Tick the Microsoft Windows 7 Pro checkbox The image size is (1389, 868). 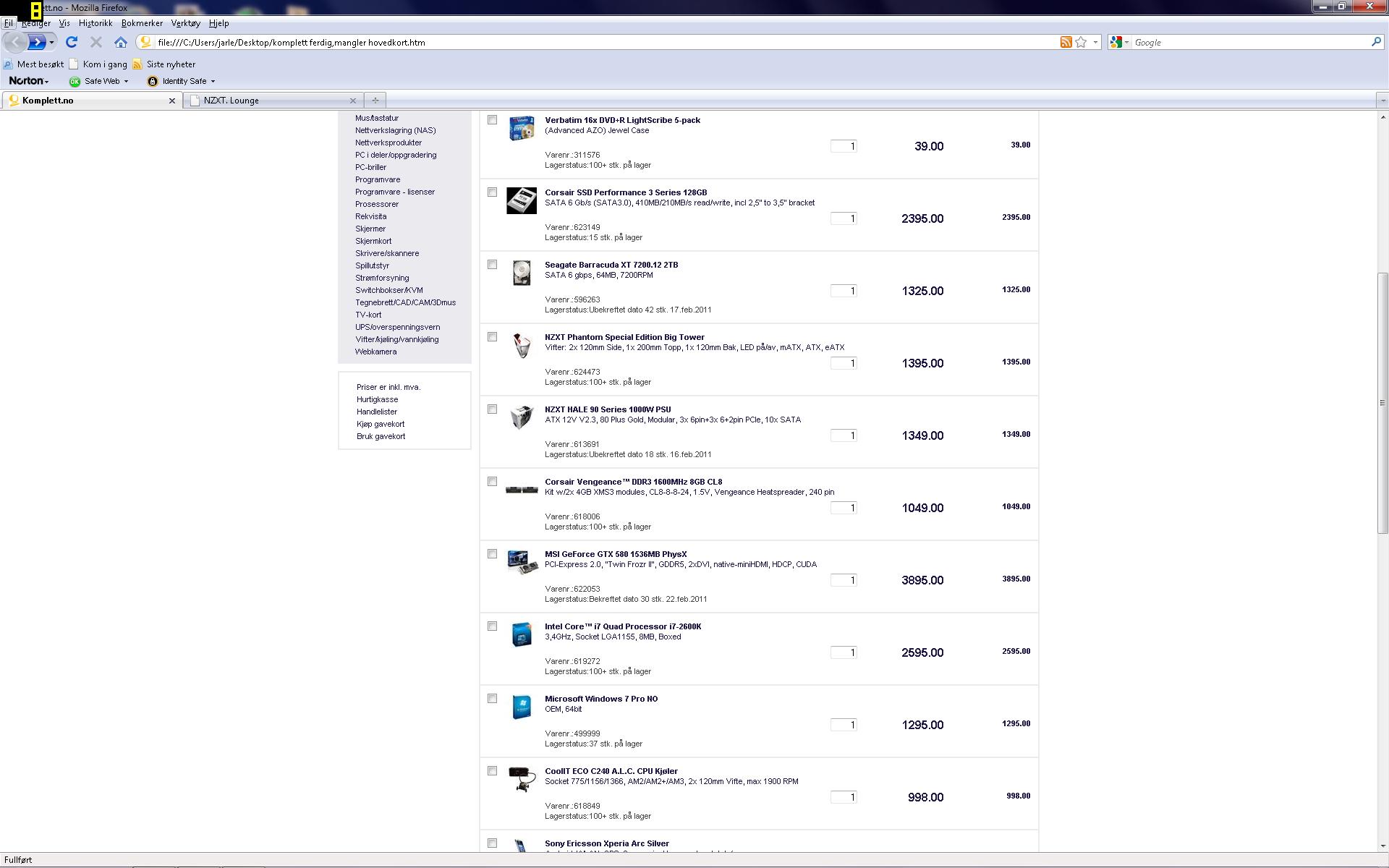(493, 699)
